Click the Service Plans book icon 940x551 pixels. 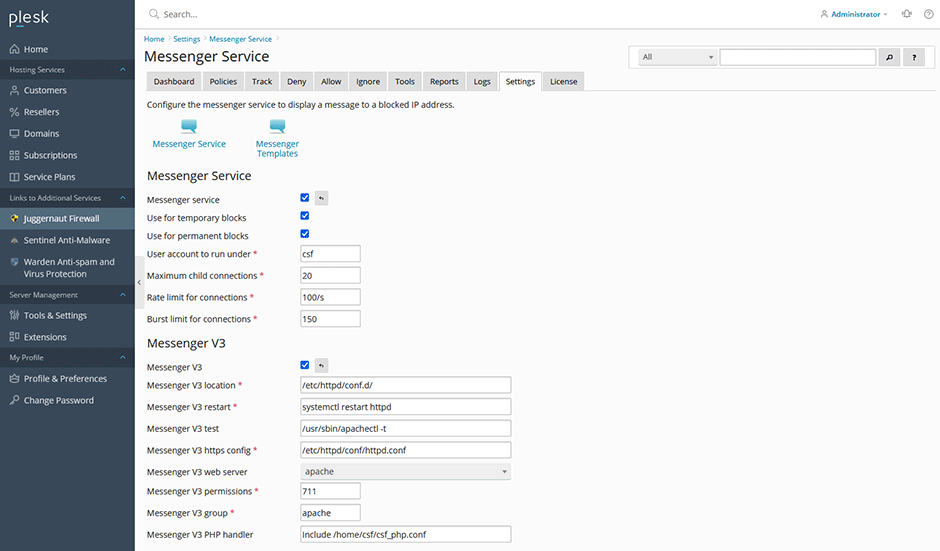point(14,176)
